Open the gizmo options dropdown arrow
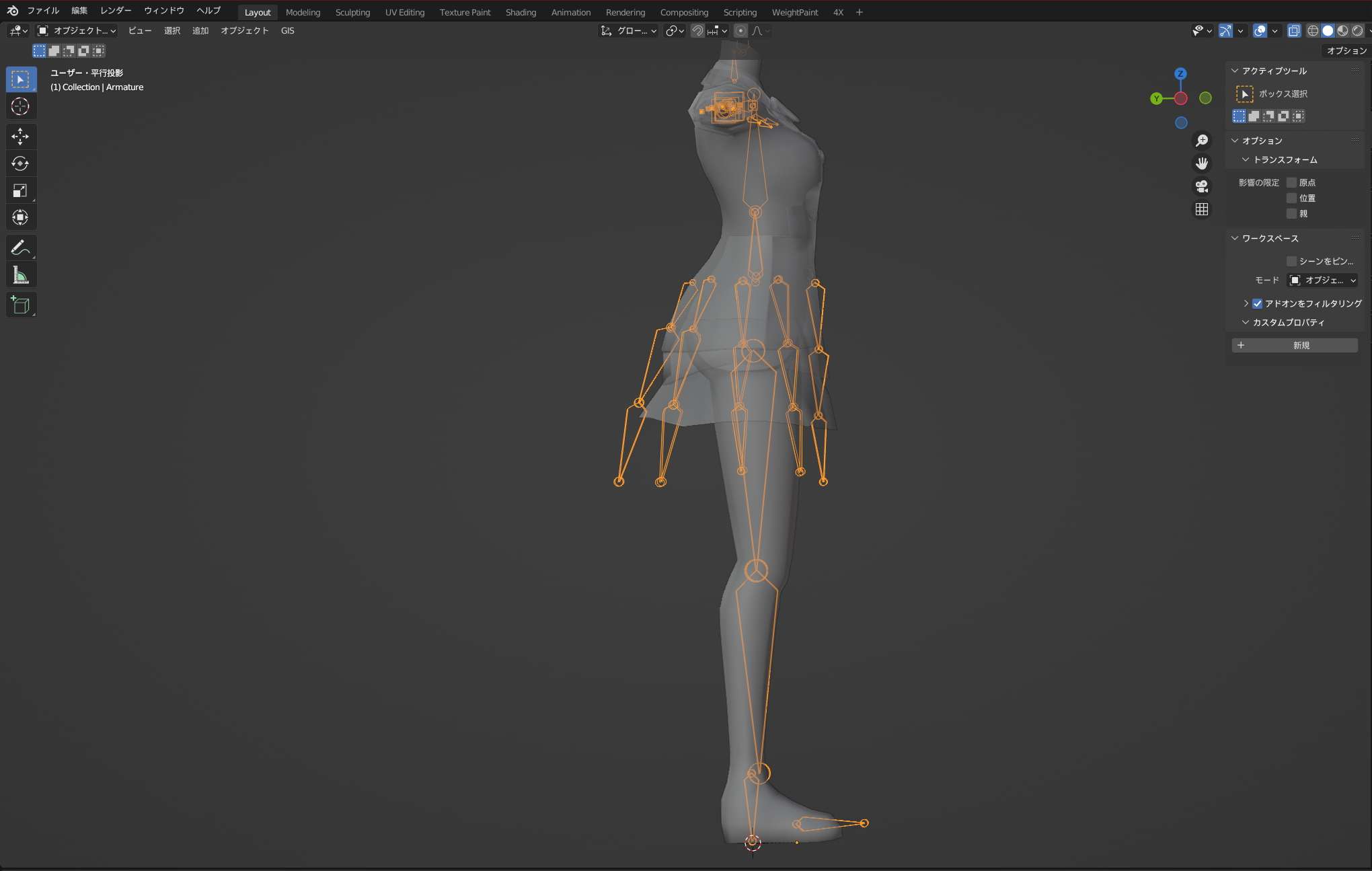The image size is (1372, 871). (x=1240, y=30)
